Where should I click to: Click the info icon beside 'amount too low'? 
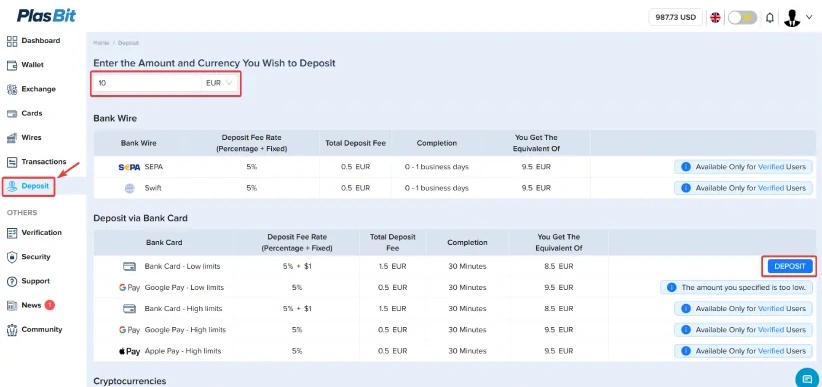671,287
